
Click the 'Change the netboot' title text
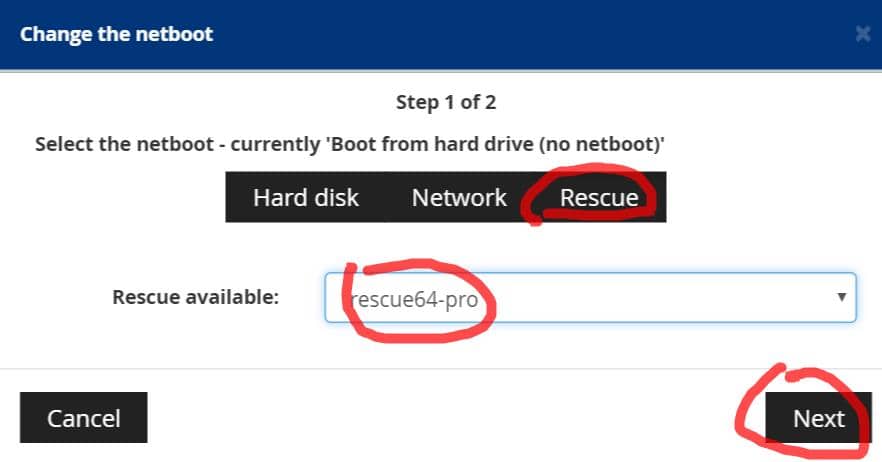coord(116,34)
